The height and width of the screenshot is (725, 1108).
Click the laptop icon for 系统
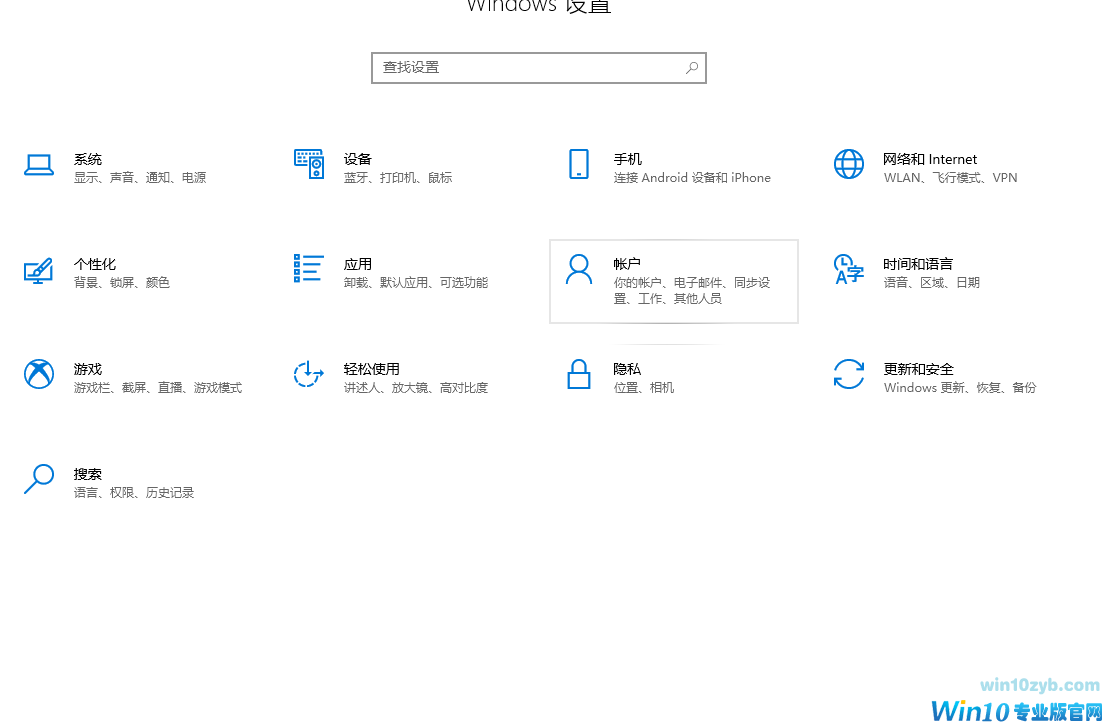[x=38, y=165]
